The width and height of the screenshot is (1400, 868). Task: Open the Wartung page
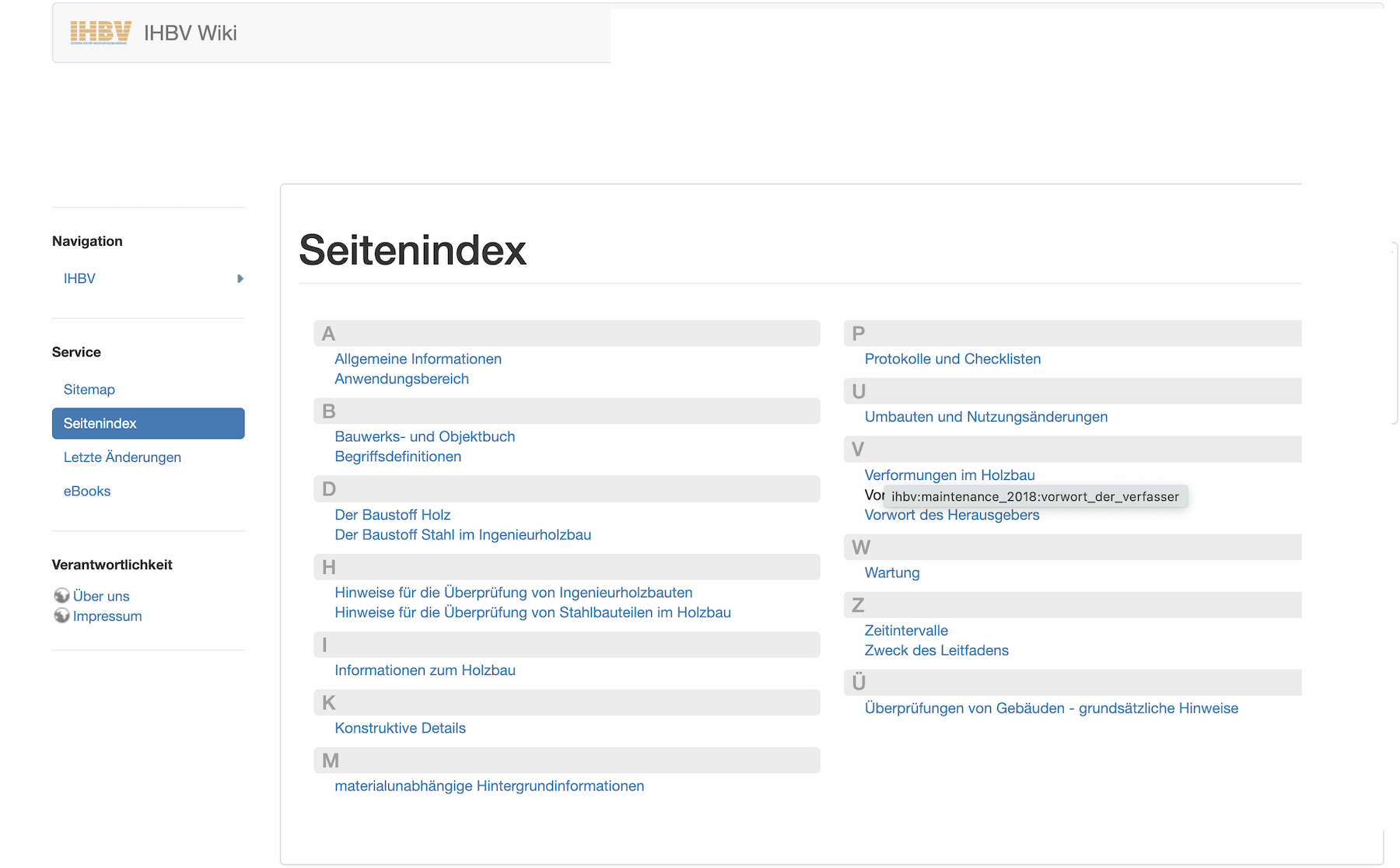891,572
